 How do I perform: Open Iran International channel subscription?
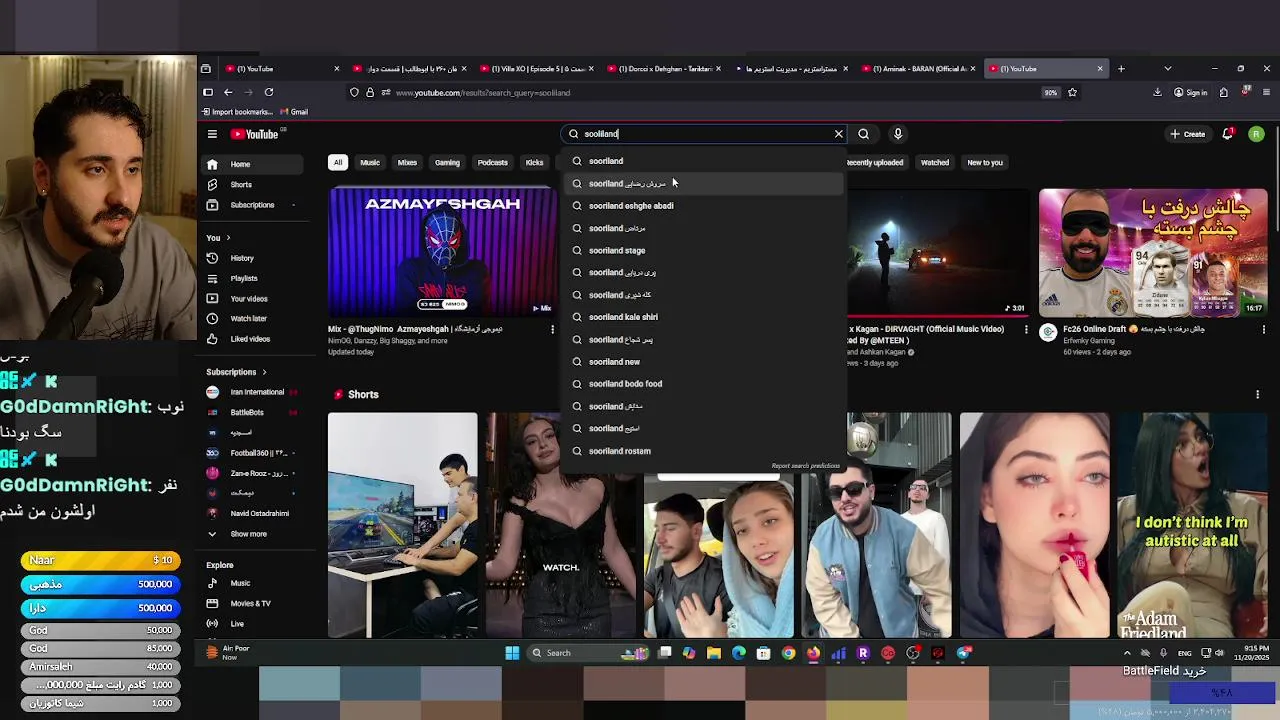pos(253,392)
